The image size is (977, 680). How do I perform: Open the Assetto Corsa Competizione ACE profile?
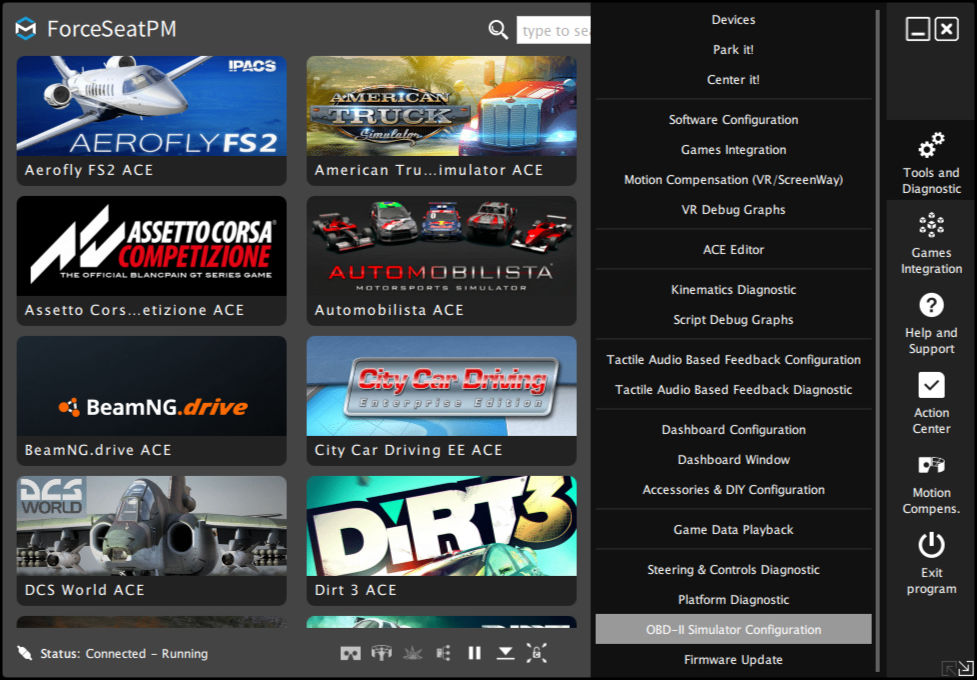pos(151,261)
